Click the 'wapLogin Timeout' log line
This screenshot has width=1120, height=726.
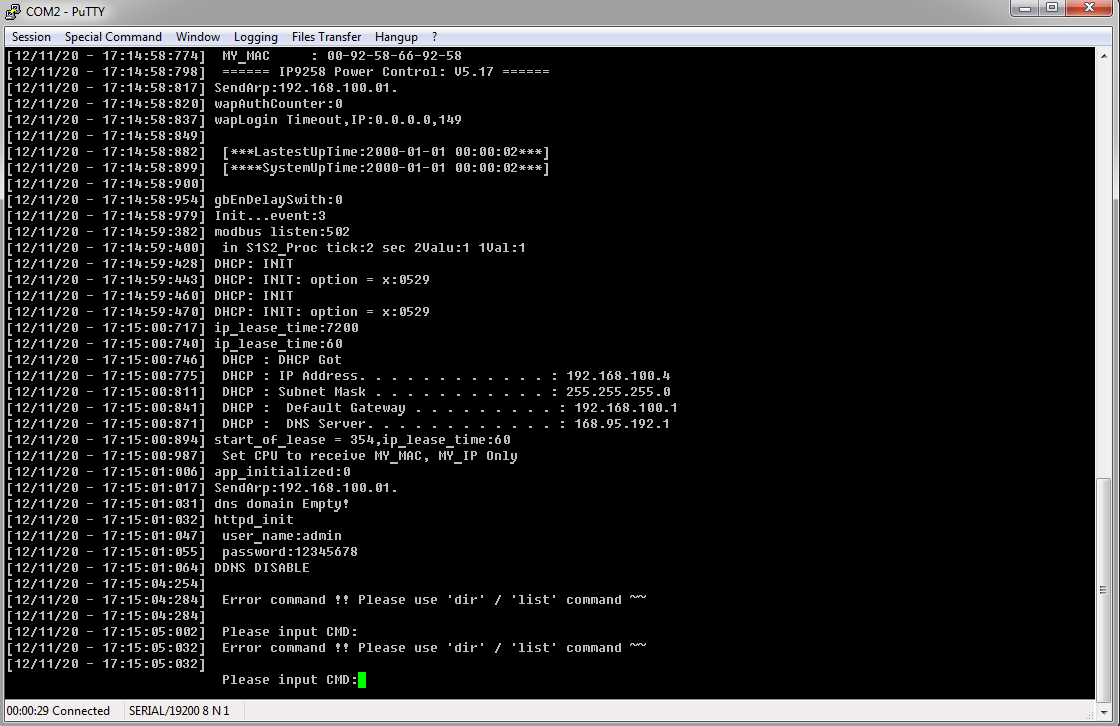click(338, 119)
